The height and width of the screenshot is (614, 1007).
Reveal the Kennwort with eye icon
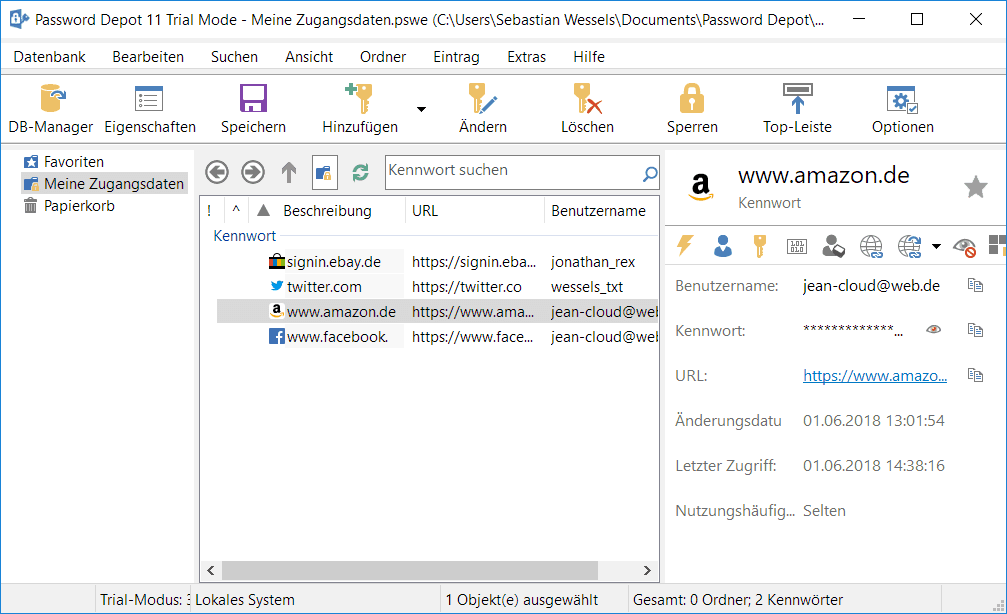(x=934, y=329)
